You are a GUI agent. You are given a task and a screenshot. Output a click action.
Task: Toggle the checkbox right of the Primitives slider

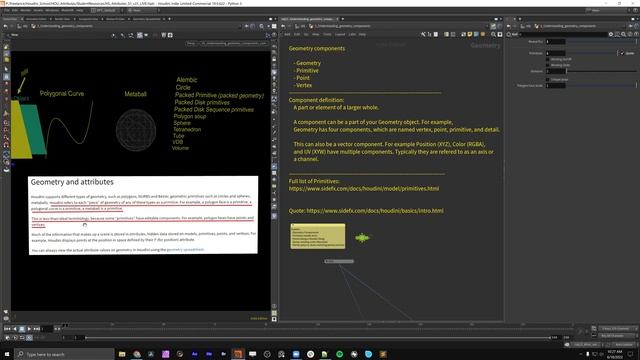622,53
